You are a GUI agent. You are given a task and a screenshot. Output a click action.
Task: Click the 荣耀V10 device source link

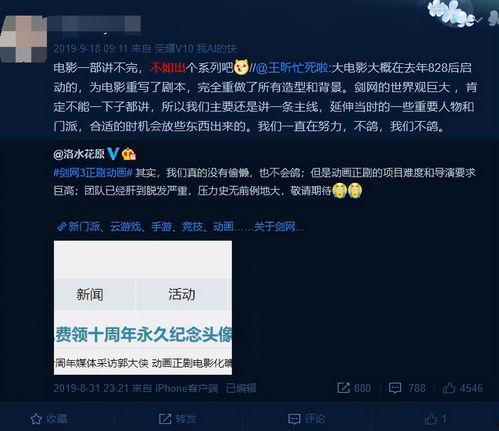[195, 49]
